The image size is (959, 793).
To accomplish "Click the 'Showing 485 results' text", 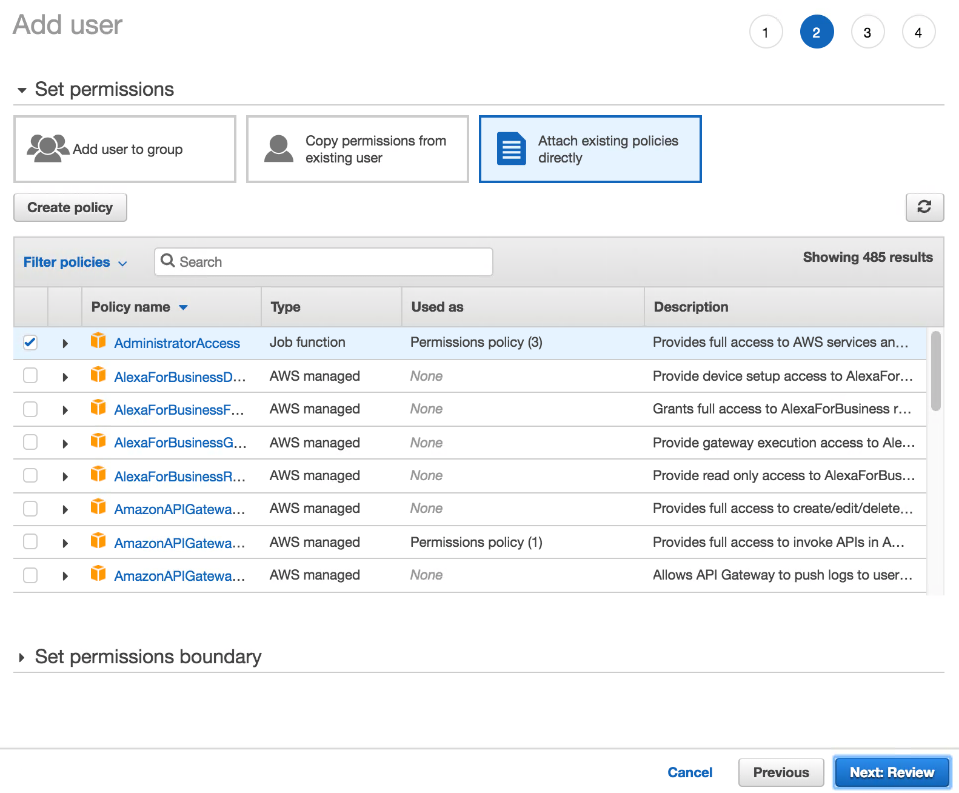I will tap(867, 257).
